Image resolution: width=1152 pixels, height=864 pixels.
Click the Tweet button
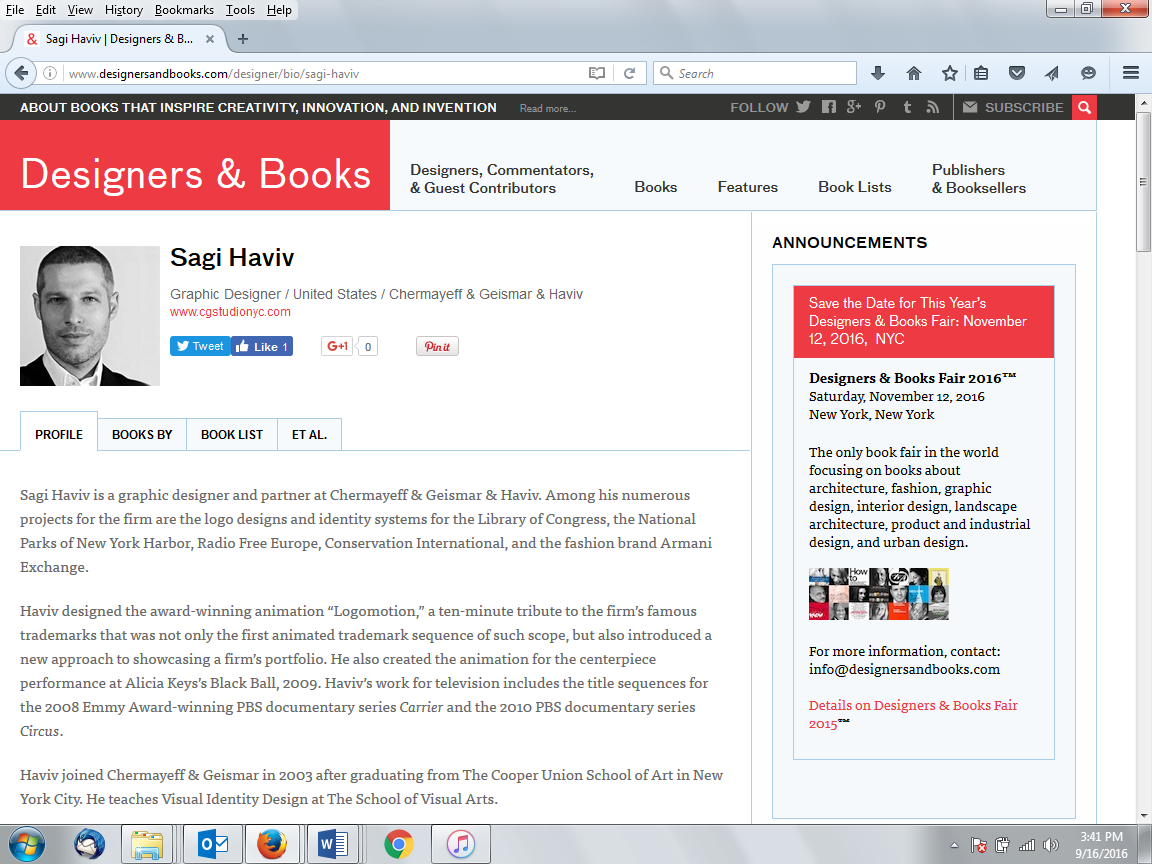tap(200, 346)
